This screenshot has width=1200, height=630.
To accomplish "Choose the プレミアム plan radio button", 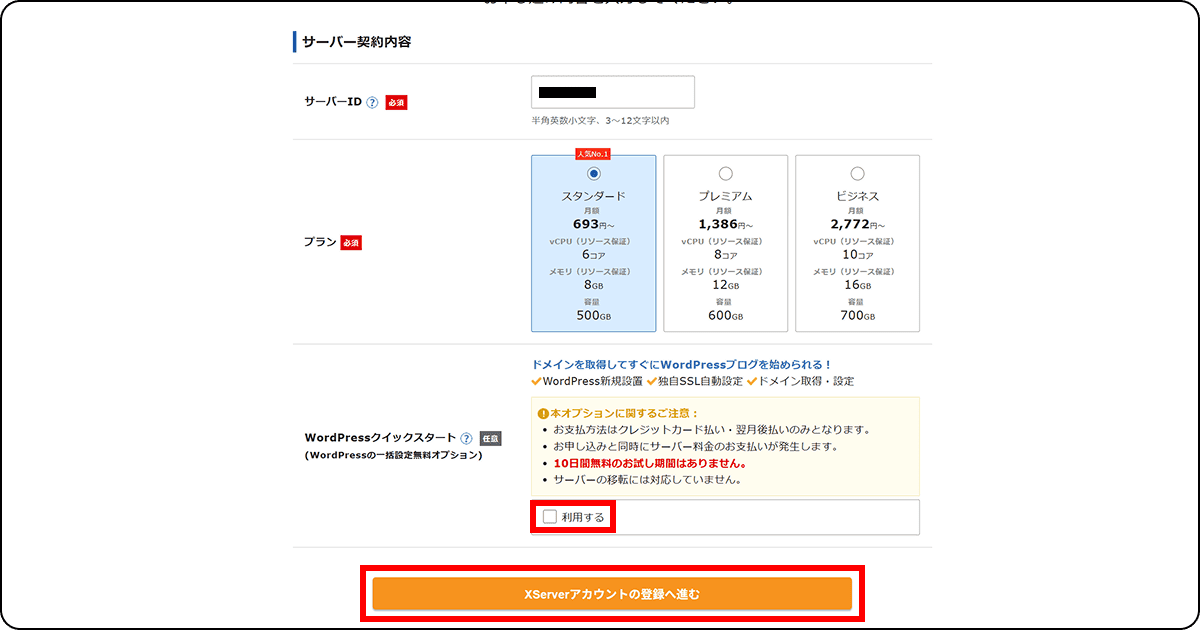I will (x=726, y=173).
